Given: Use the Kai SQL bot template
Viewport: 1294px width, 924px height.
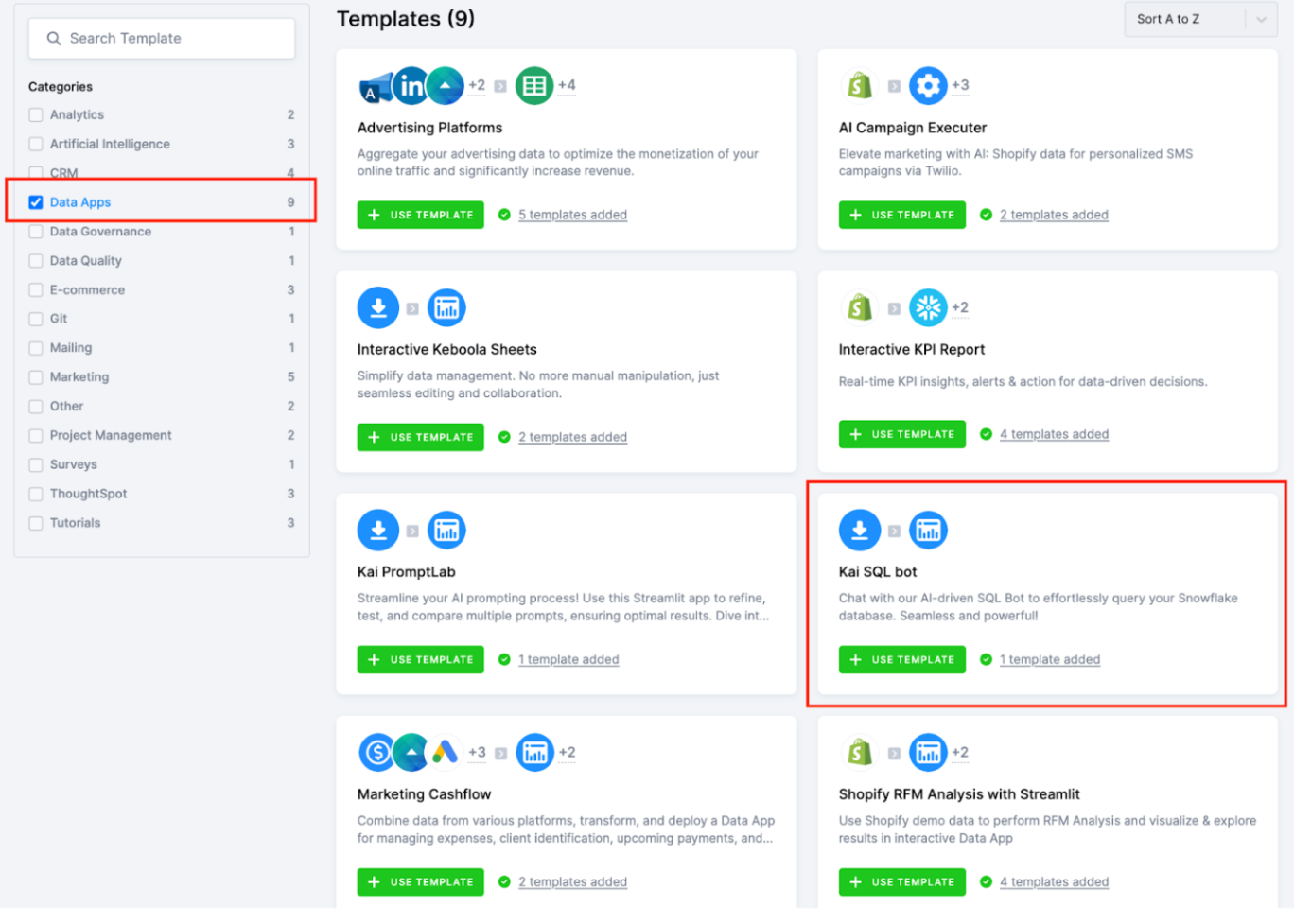Looking at the screenshot, I should tap(902, 659).
